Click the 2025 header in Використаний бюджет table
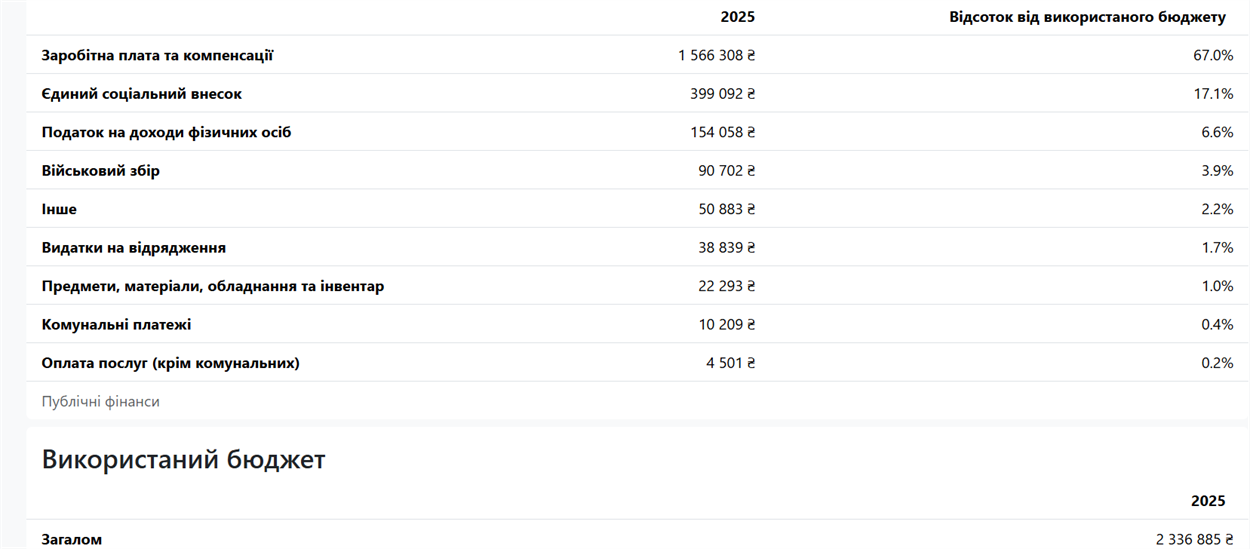The width and height of the screenshot is (1250, 549). click(1208, 501)
